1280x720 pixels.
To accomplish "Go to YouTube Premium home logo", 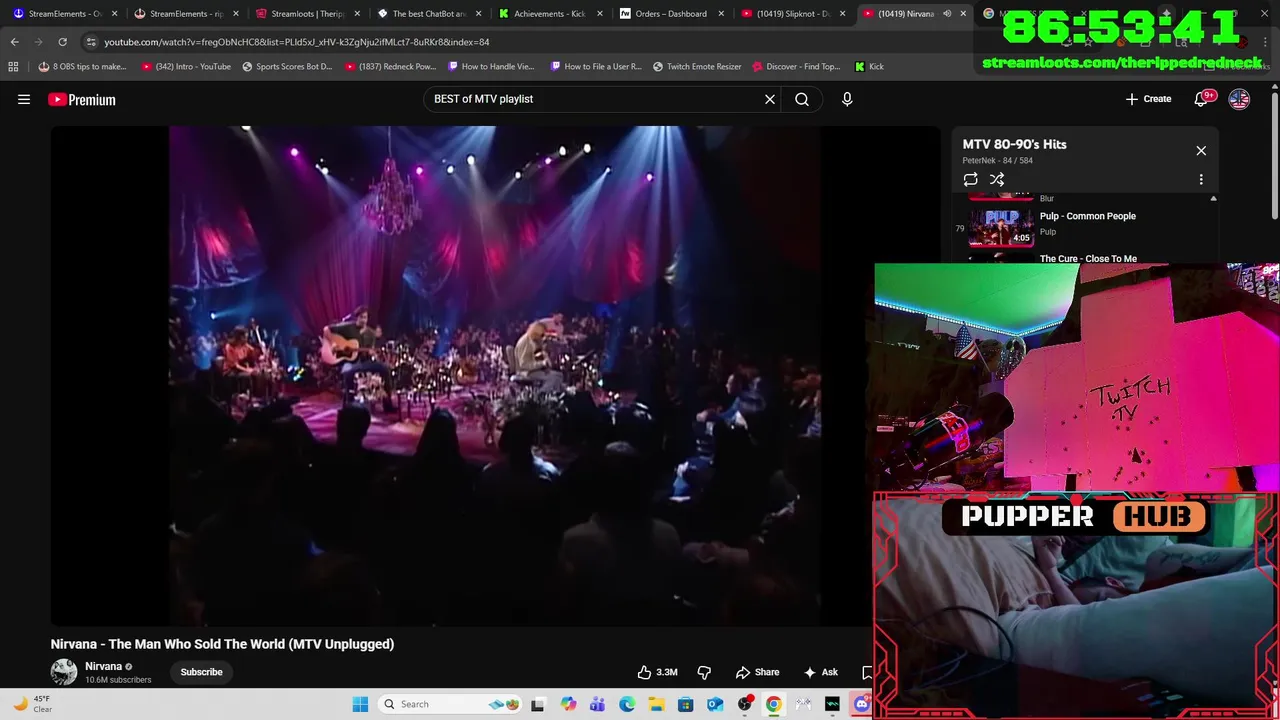I will (x=82, y=99).
